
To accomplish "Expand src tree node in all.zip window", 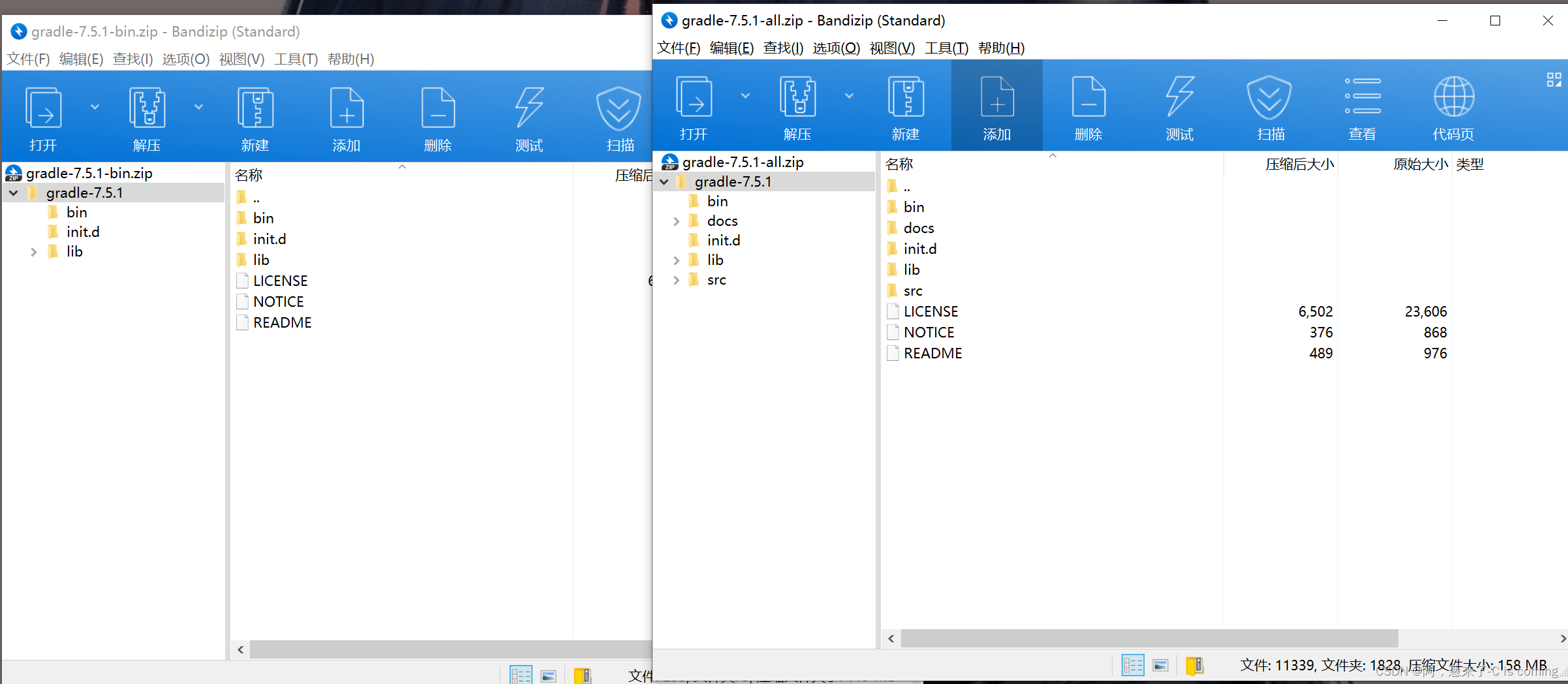I will 677,280.
